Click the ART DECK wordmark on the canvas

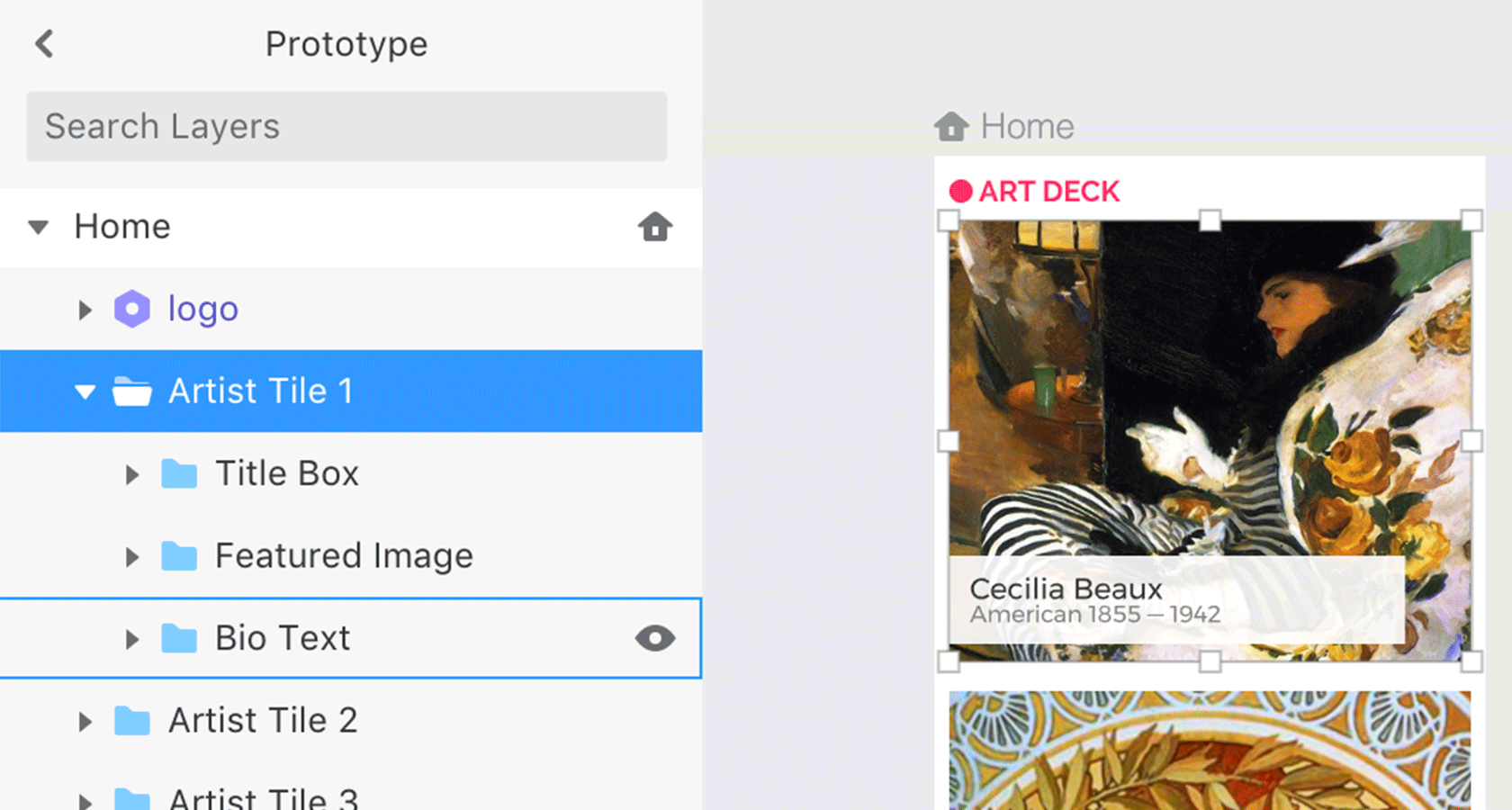pyautogui.click(x=1051, y=191)
